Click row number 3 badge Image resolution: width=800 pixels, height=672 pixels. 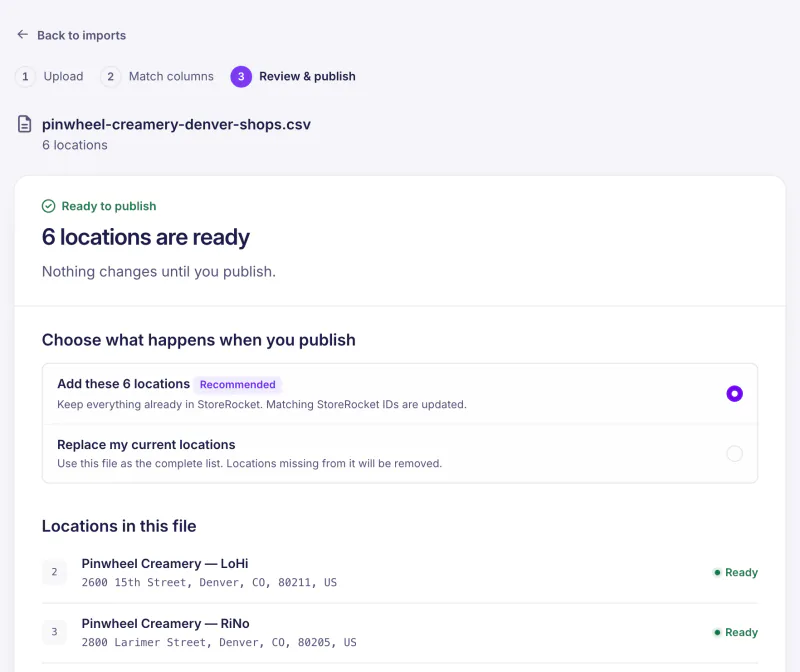(54, 632)
